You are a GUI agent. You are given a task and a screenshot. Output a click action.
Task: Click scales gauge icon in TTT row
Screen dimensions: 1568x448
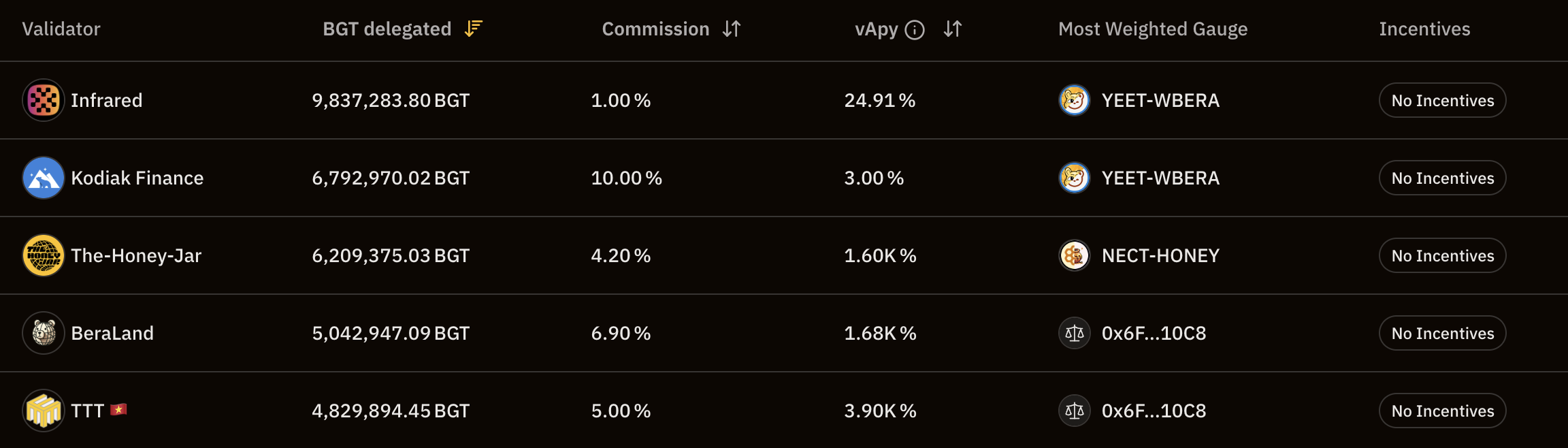1075,411
